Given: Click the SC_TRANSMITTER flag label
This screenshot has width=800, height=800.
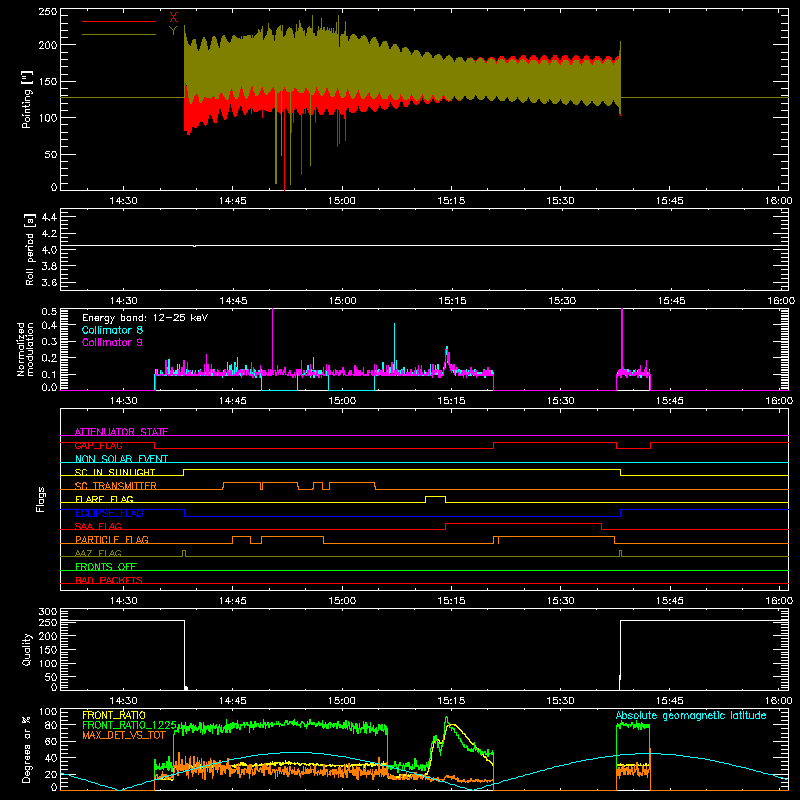Looking at the screenshot, I should coord(116,486).
